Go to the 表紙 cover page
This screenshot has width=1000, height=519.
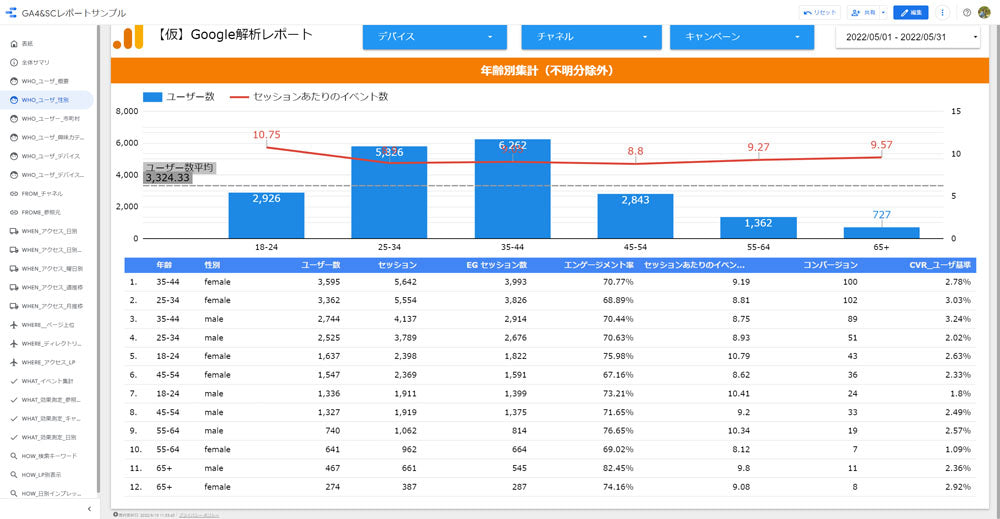pyautogui.click(x=27, y=44)
